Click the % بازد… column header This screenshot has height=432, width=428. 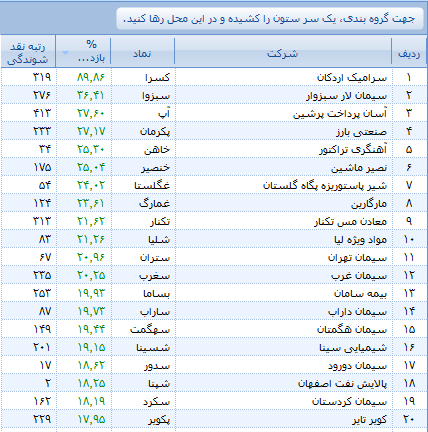pos(83,52)
